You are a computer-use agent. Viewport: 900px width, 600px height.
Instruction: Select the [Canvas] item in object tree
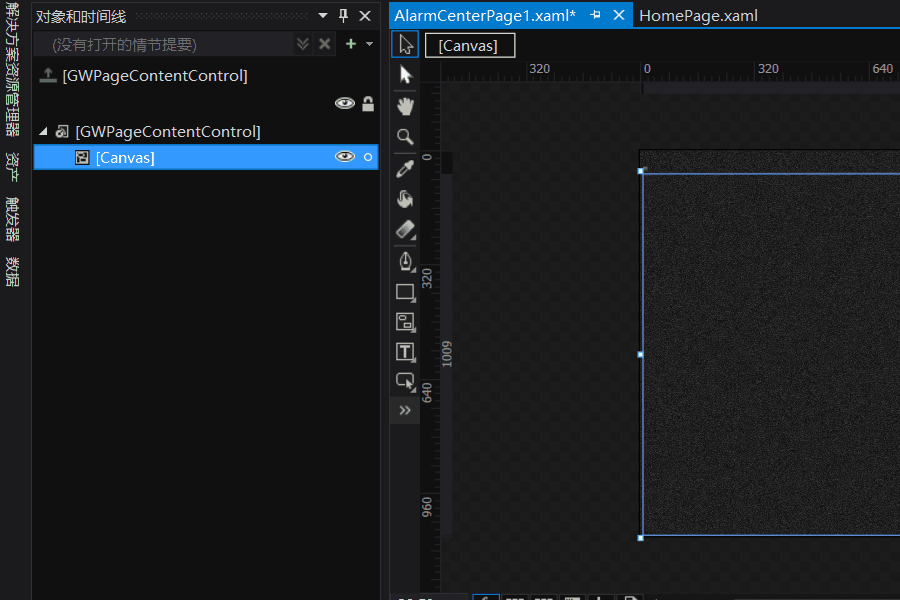tap(125, 157)
